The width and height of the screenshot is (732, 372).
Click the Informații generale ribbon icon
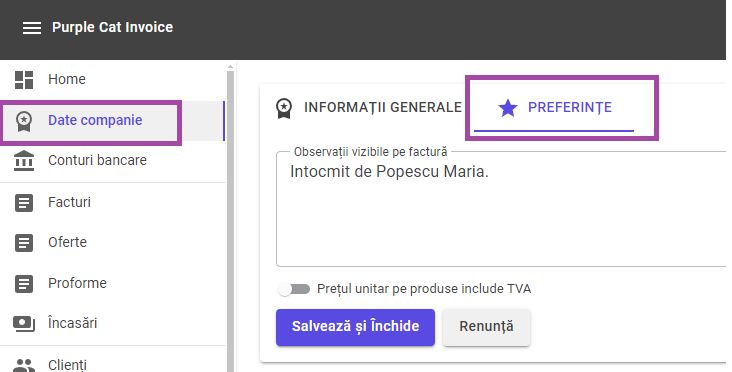[x=284, y=108]
